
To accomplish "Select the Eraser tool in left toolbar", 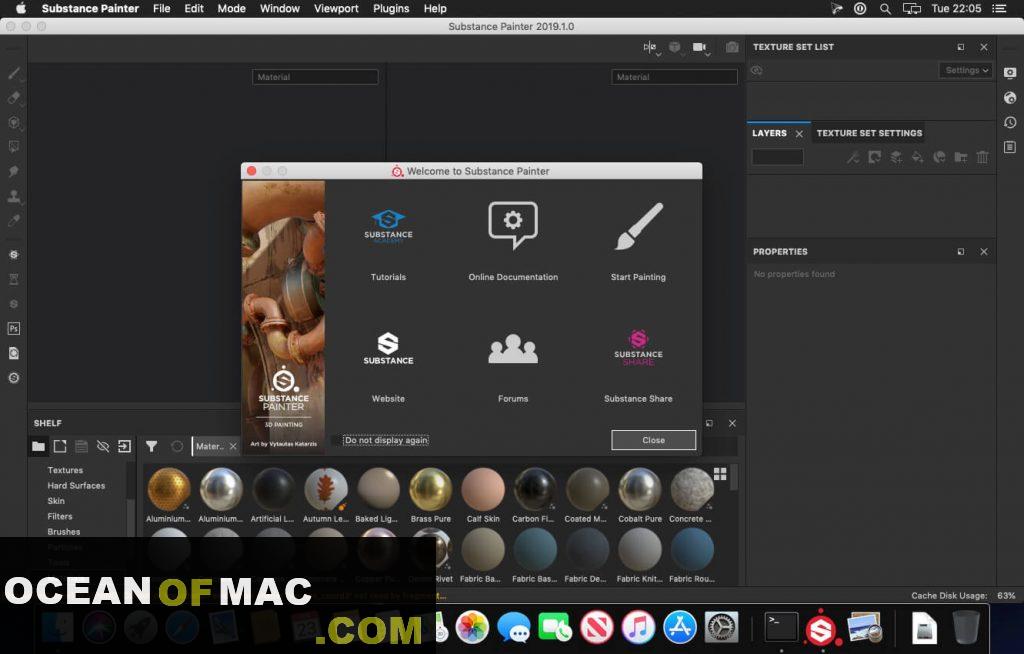I will 14,98.
